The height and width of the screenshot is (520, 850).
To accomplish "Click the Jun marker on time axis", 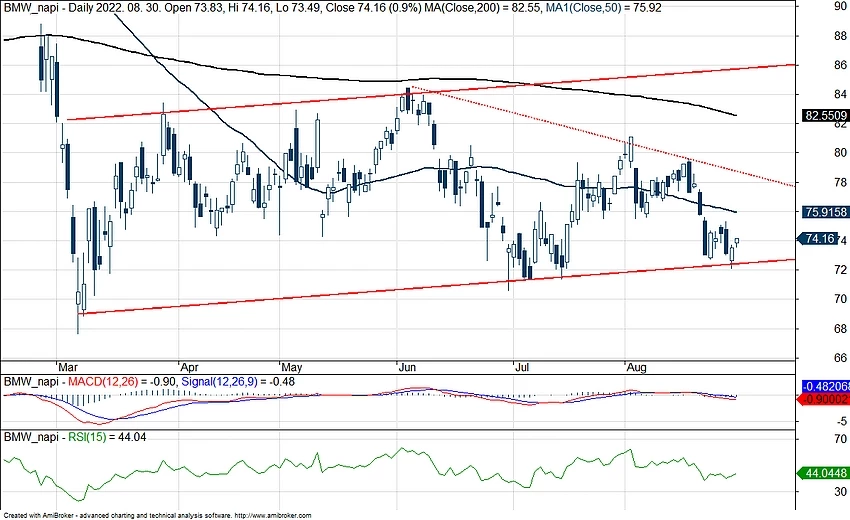I will [x=409, y=366].
